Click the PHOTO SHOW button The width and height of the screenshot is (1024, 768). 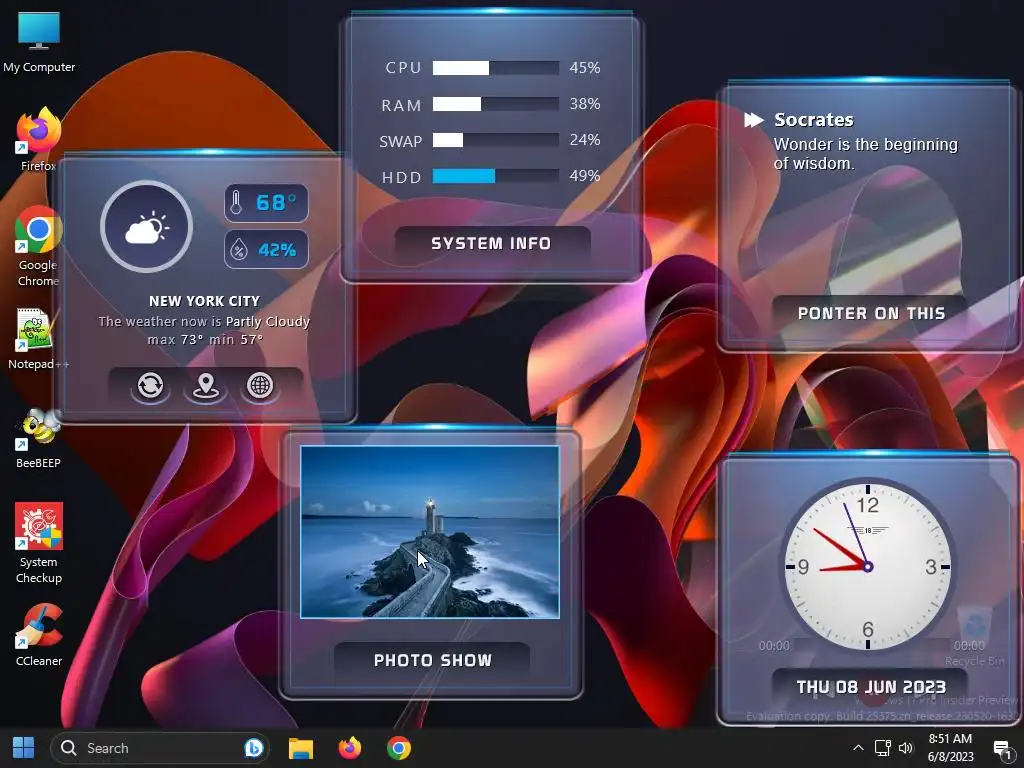tap(432, 660)
